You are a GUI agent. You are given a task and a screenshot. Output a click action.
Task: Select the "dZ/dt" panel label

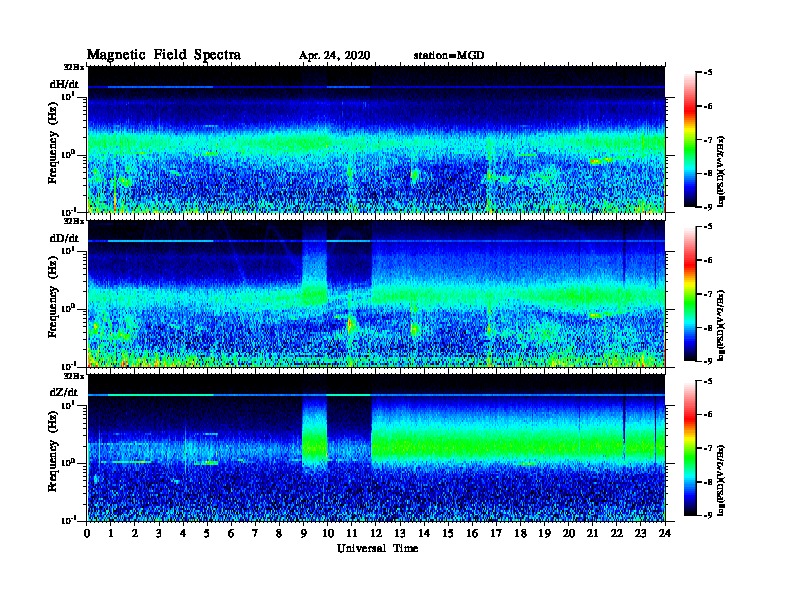(x=64, y=392)
